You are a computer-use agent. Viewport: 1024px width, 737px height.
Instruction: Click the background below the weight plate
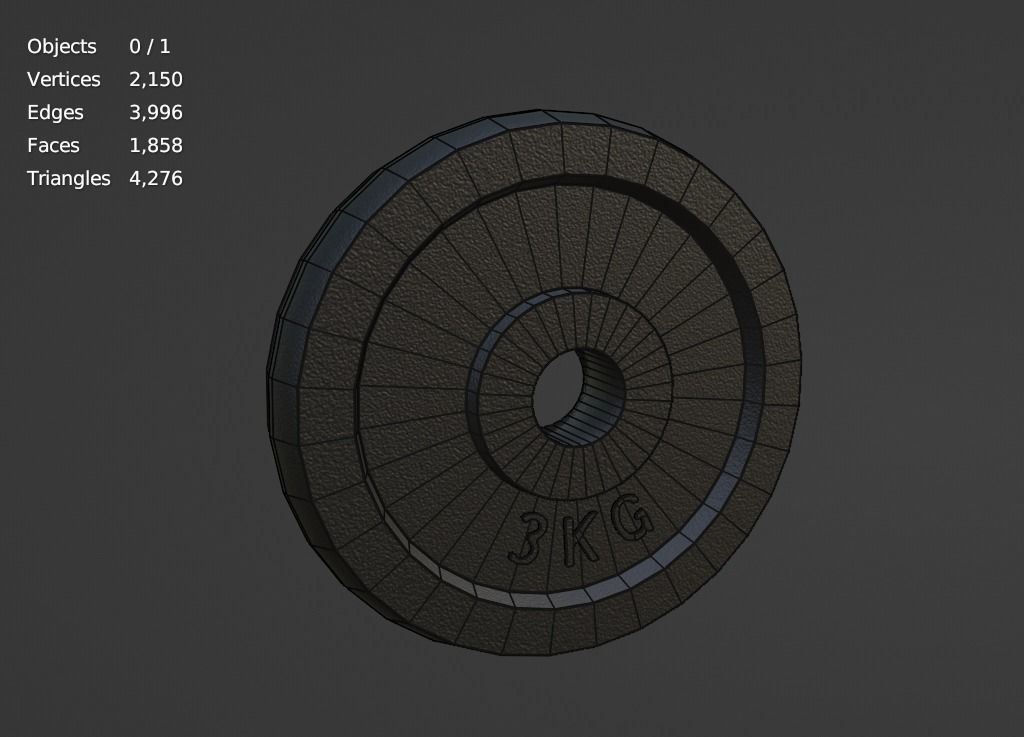[x=550, y=700]
